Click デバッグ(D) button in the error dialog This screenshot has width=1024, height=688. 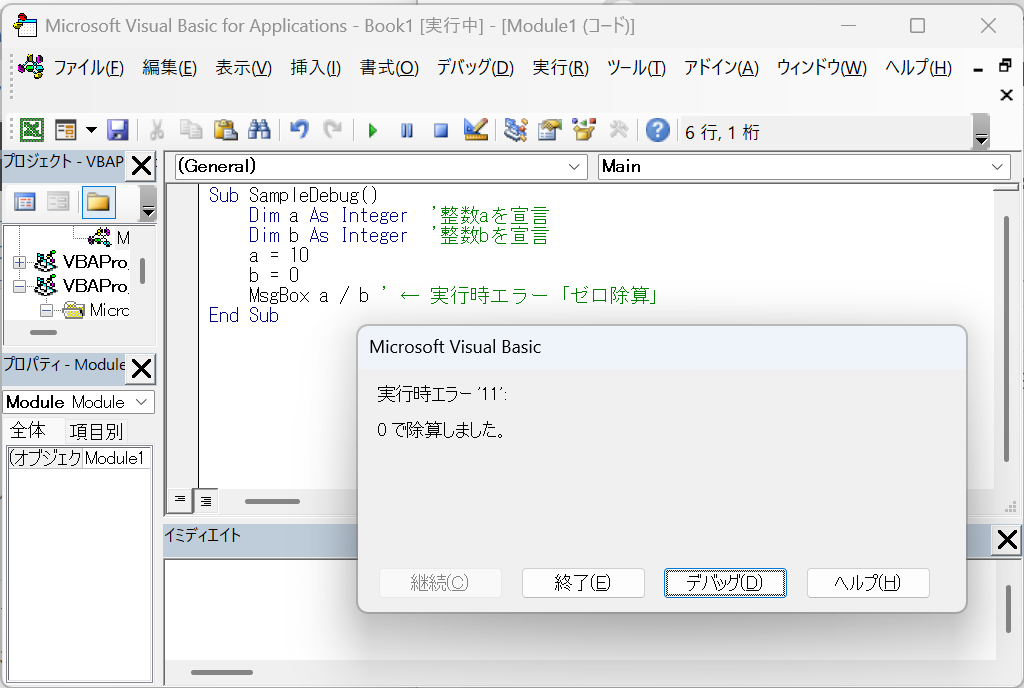point(725,583)
